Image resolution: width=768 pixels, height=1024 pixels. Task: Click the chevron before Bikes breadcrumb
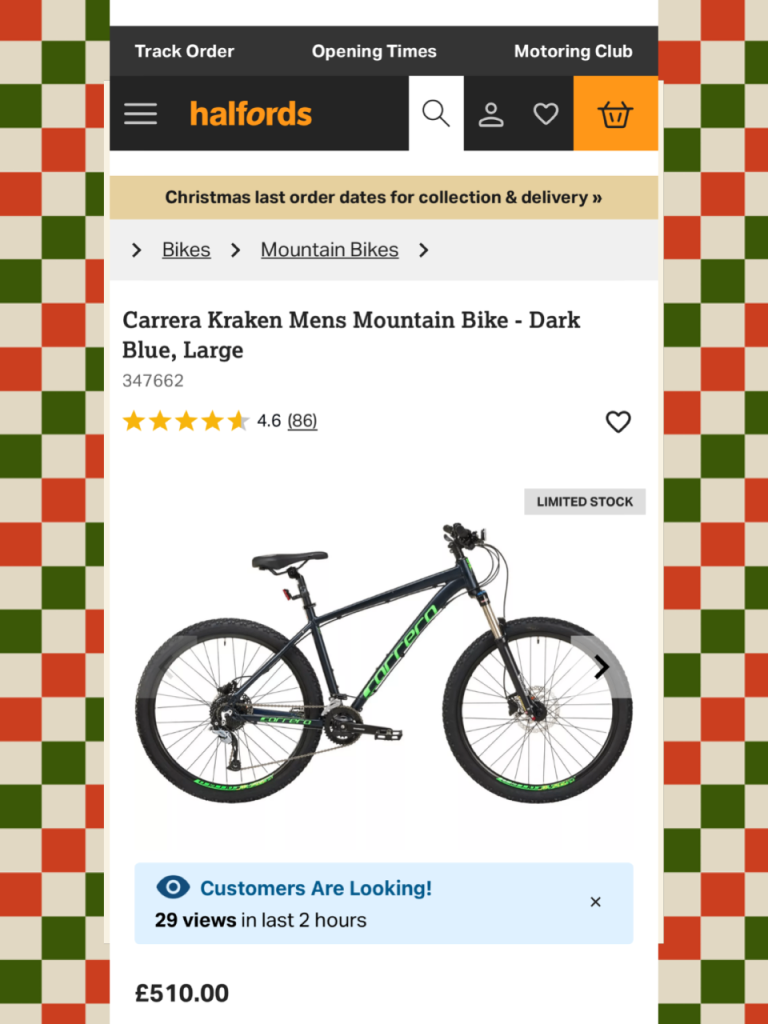[x=136, y=250]
